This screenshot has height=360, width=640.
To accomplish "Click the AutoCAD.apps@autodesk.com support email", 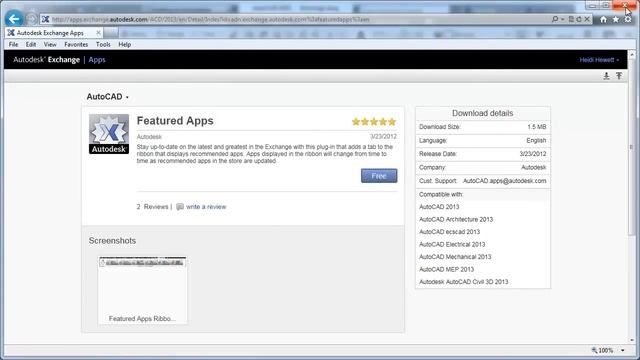I will click(x=504, y=181).
